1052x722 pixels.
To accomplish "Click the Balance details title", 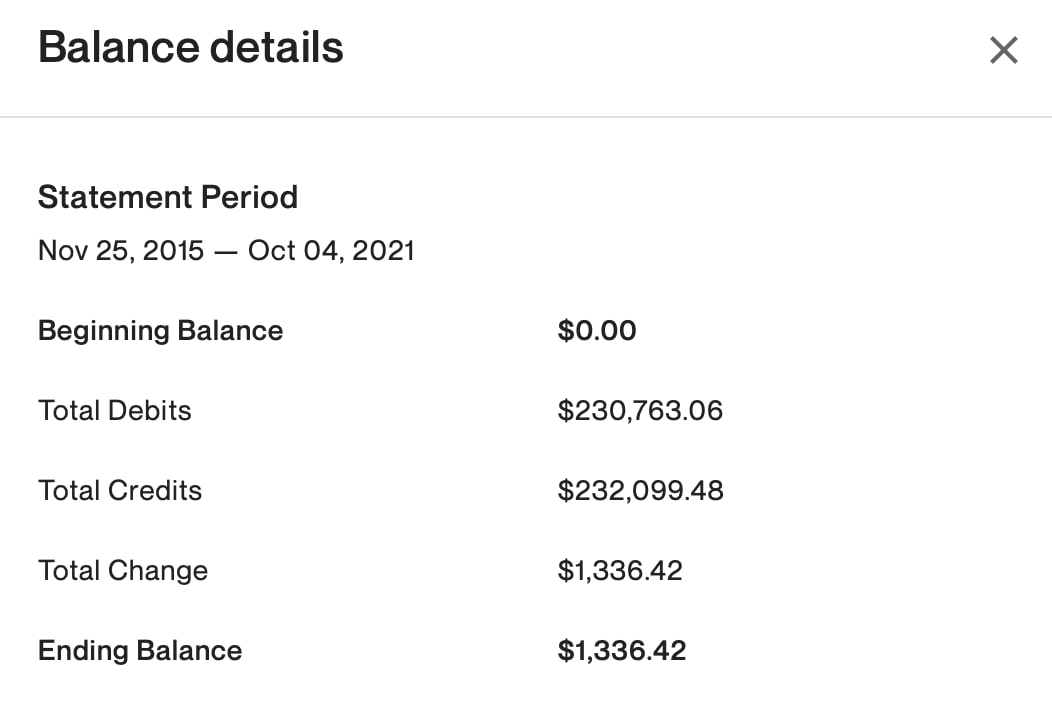I will 191,48.
